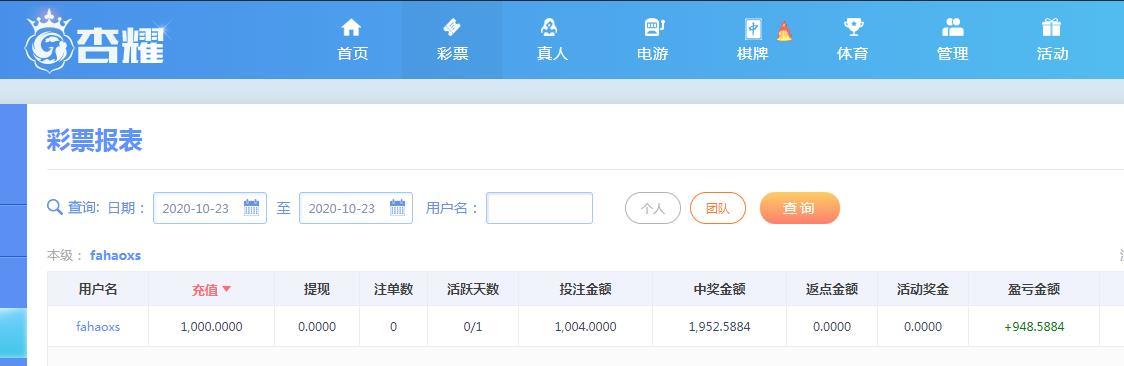
Task: Focus the 用户名 input field
Action: (540, 208)
